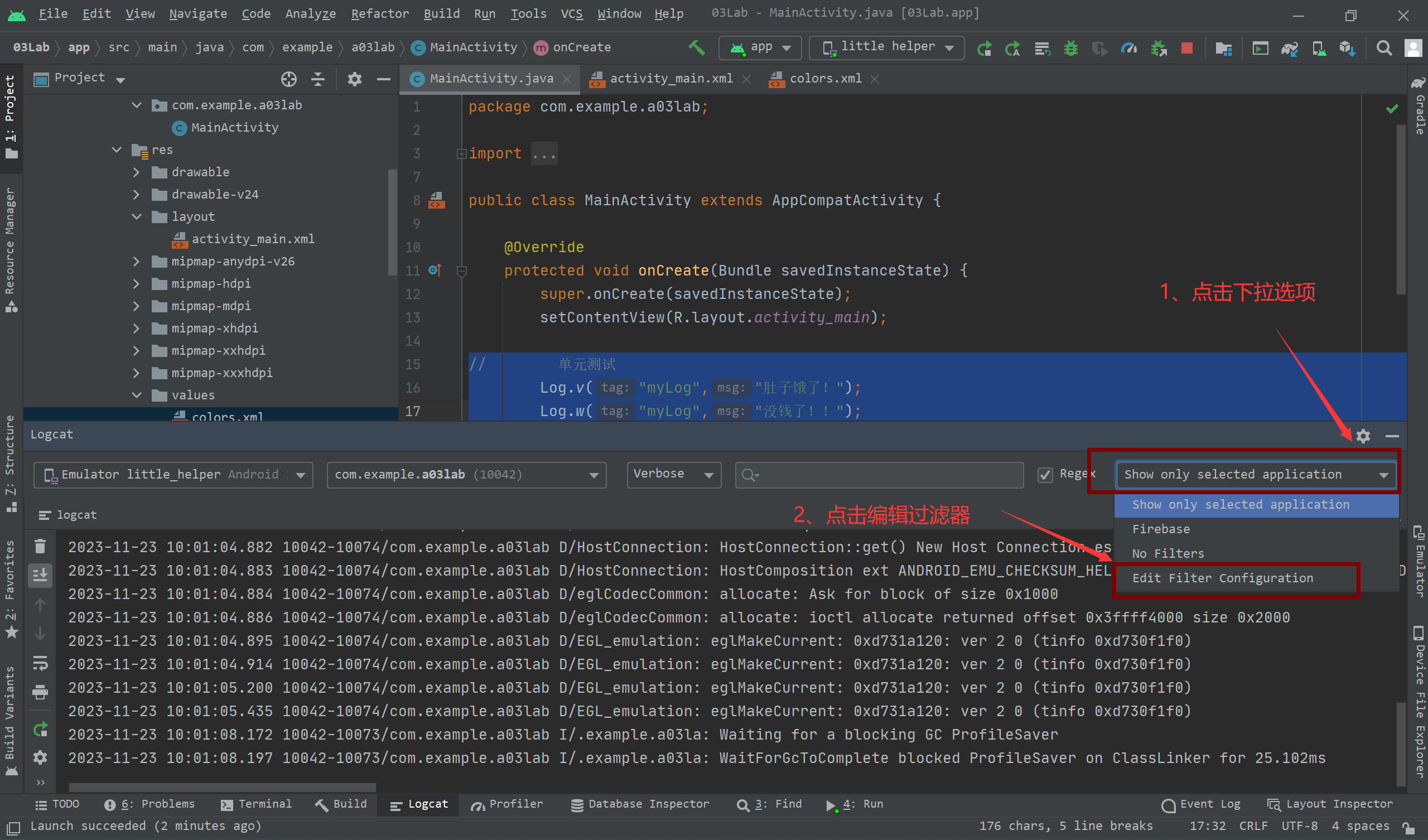This screenshot has width=1428, height=840.
Task: Toggle the Structure side panel
Action: point(10,464)
